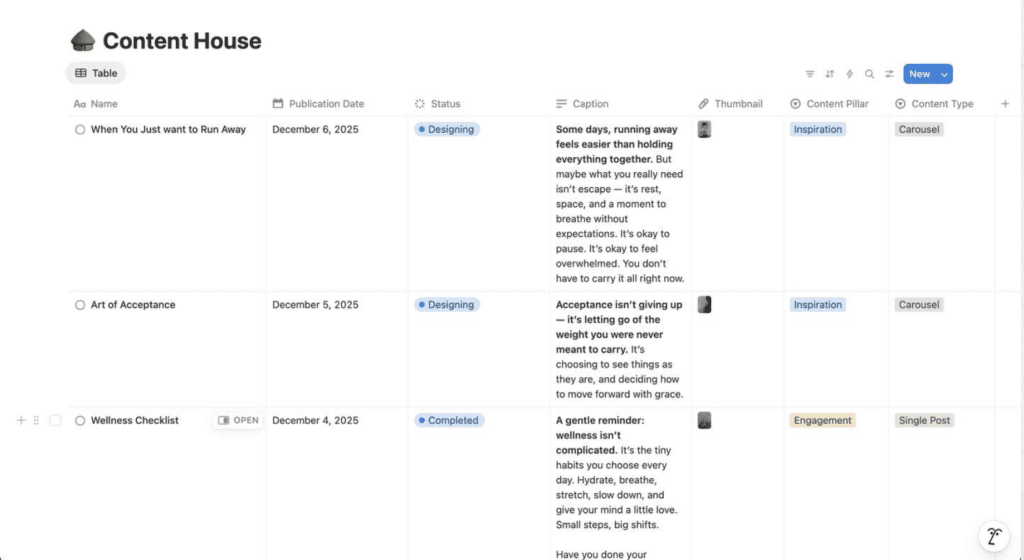Switch to the Table view tab
Image resolution: width=1024 pixels, height=560 pixels.
(96, 73)
